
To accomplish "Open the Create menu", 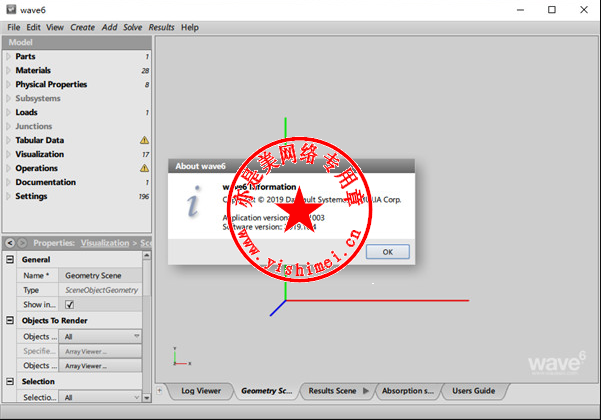I will tap(82, 27).
